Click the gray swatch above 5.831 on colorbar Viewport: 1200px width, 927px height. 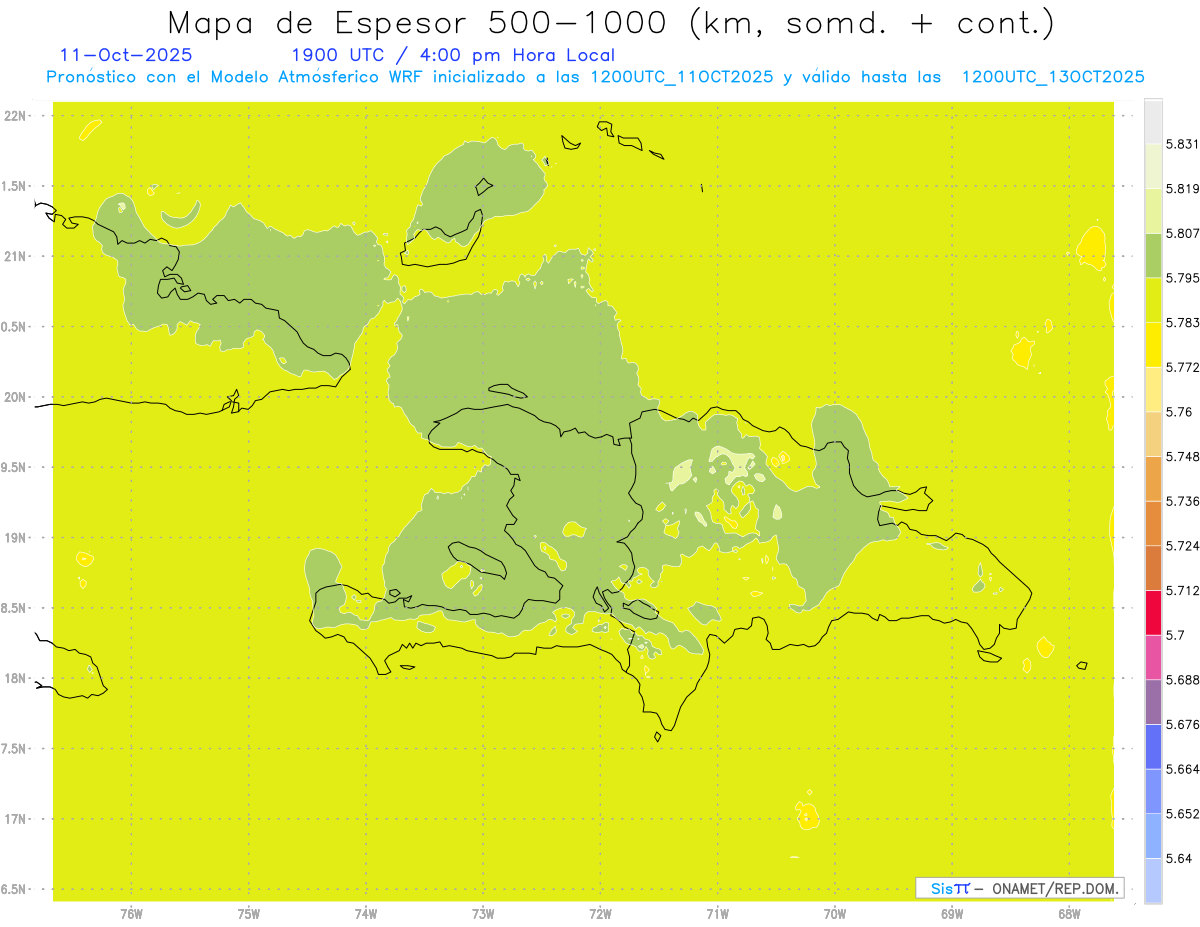(x=1153, y=121)
